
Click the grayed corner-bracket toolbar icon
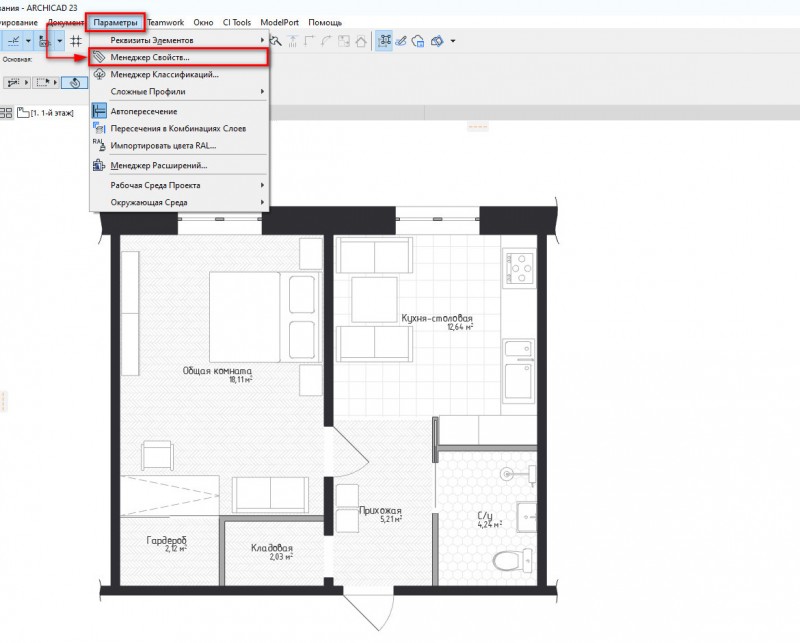309,41
